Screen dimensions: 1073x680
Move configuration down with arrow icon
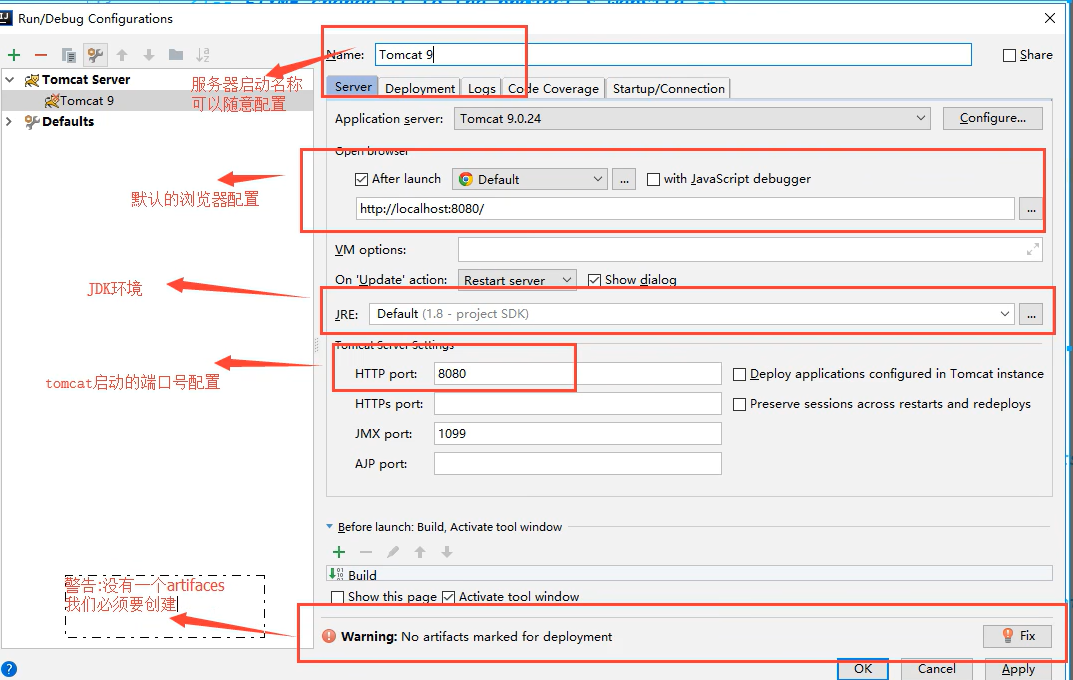tap(148, 55)
